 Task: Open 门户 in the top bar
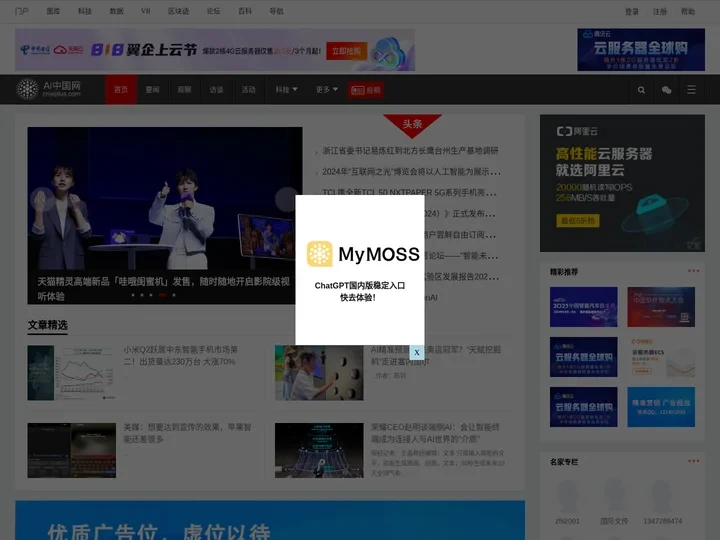pos(22,11)
